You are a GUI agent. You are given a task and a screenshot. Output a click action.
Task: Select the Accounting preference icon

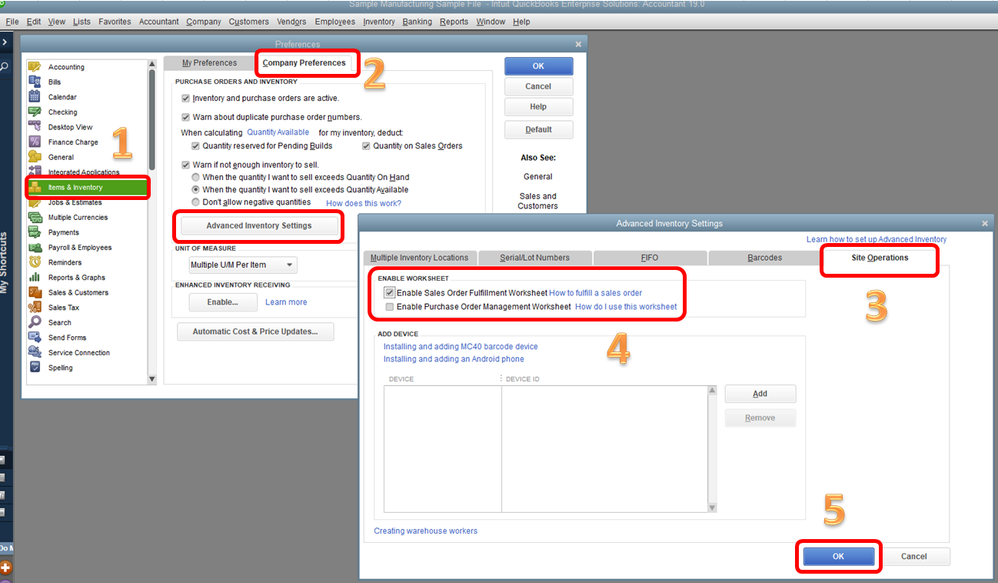pyautogui.click(x=35, y=67)
